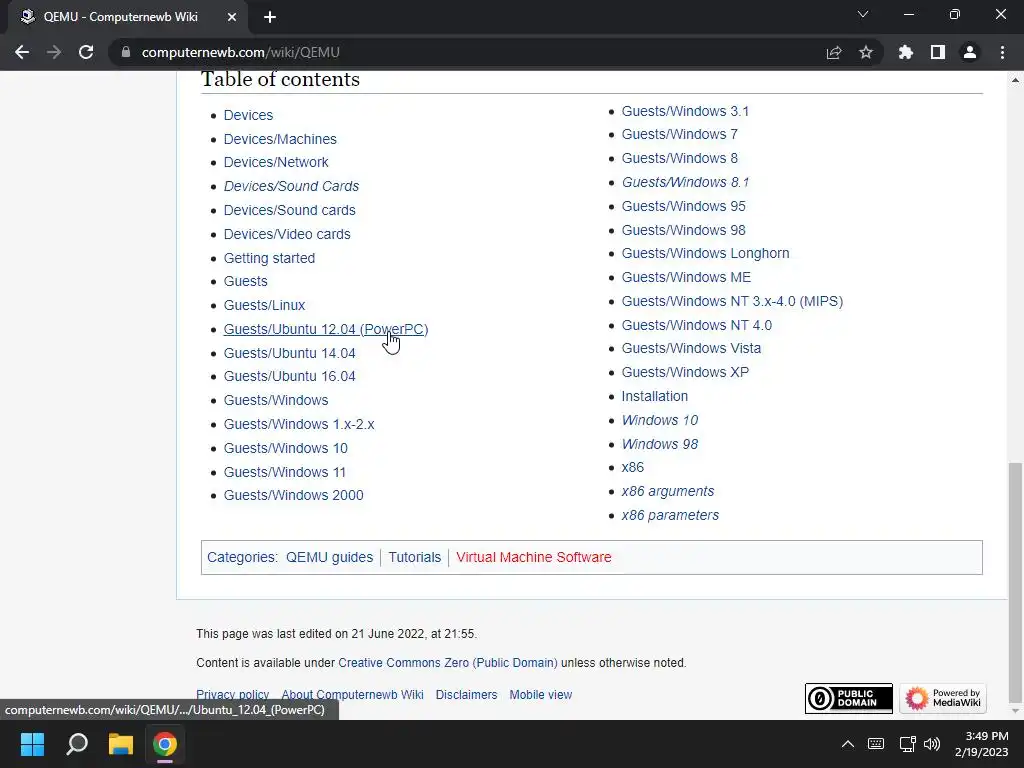
Task: Open the Chrome profile menu
Action: (970, 52)
